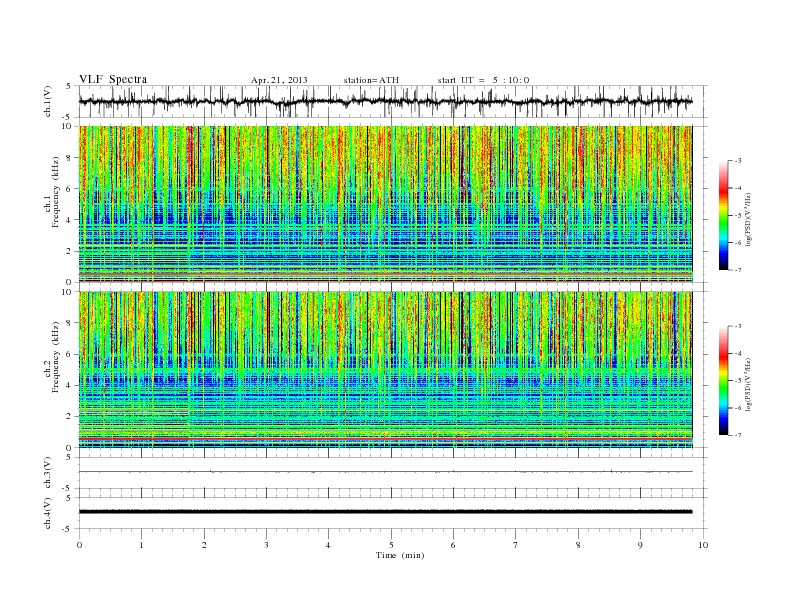
Task: Click the ch.2 spectrogram plot
Action: click(385, 370)
